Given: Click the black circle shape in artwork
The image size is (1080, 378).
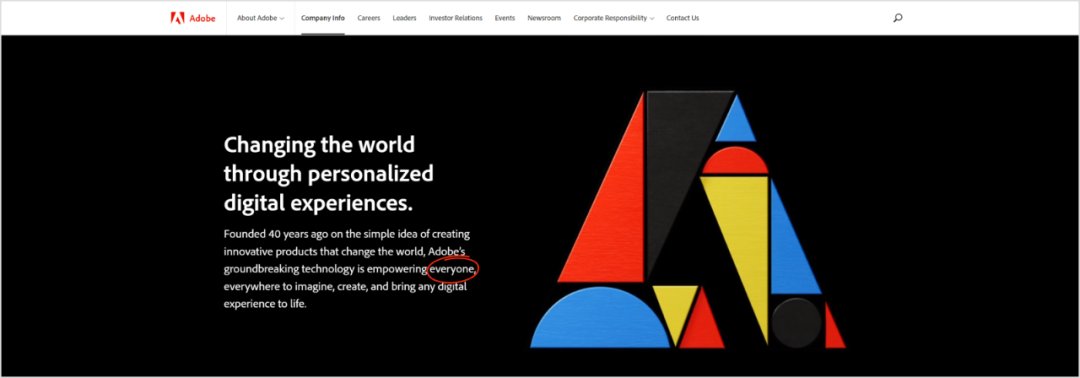Looking at the screenshot, I should [x=796, y=322].
